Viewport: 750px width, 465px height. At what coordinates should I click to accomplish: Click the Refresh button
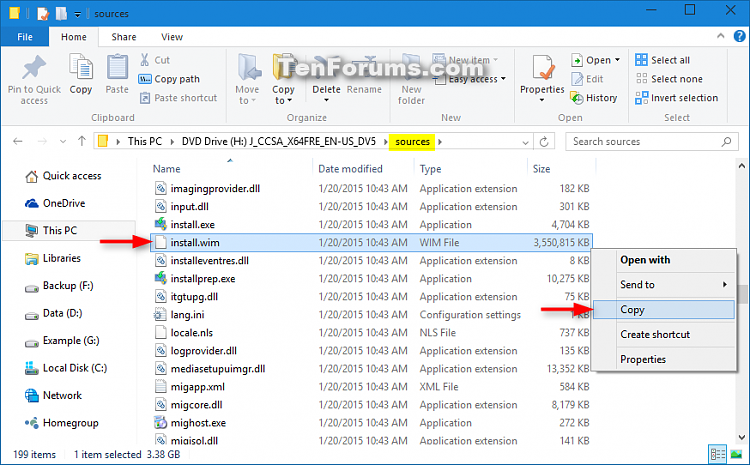tap(544, 142)
